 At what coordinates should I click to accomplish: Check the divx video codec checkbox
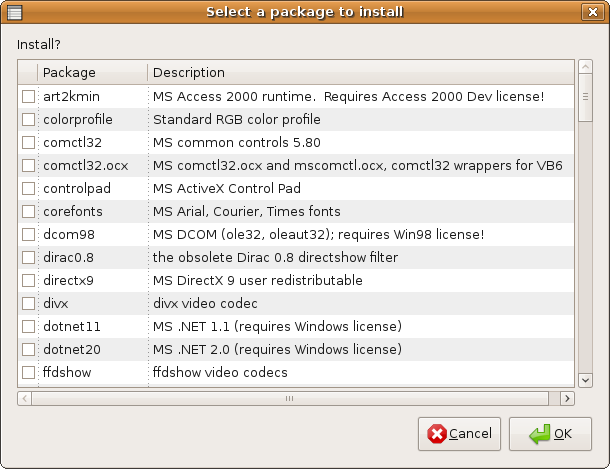[28, 303]
